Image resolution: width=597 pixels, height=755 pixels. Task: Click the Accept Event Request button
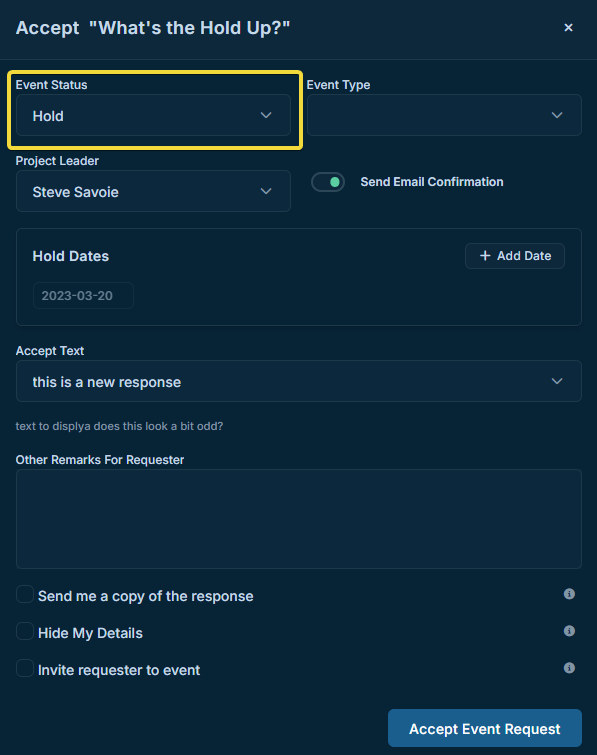click(485, 728)
